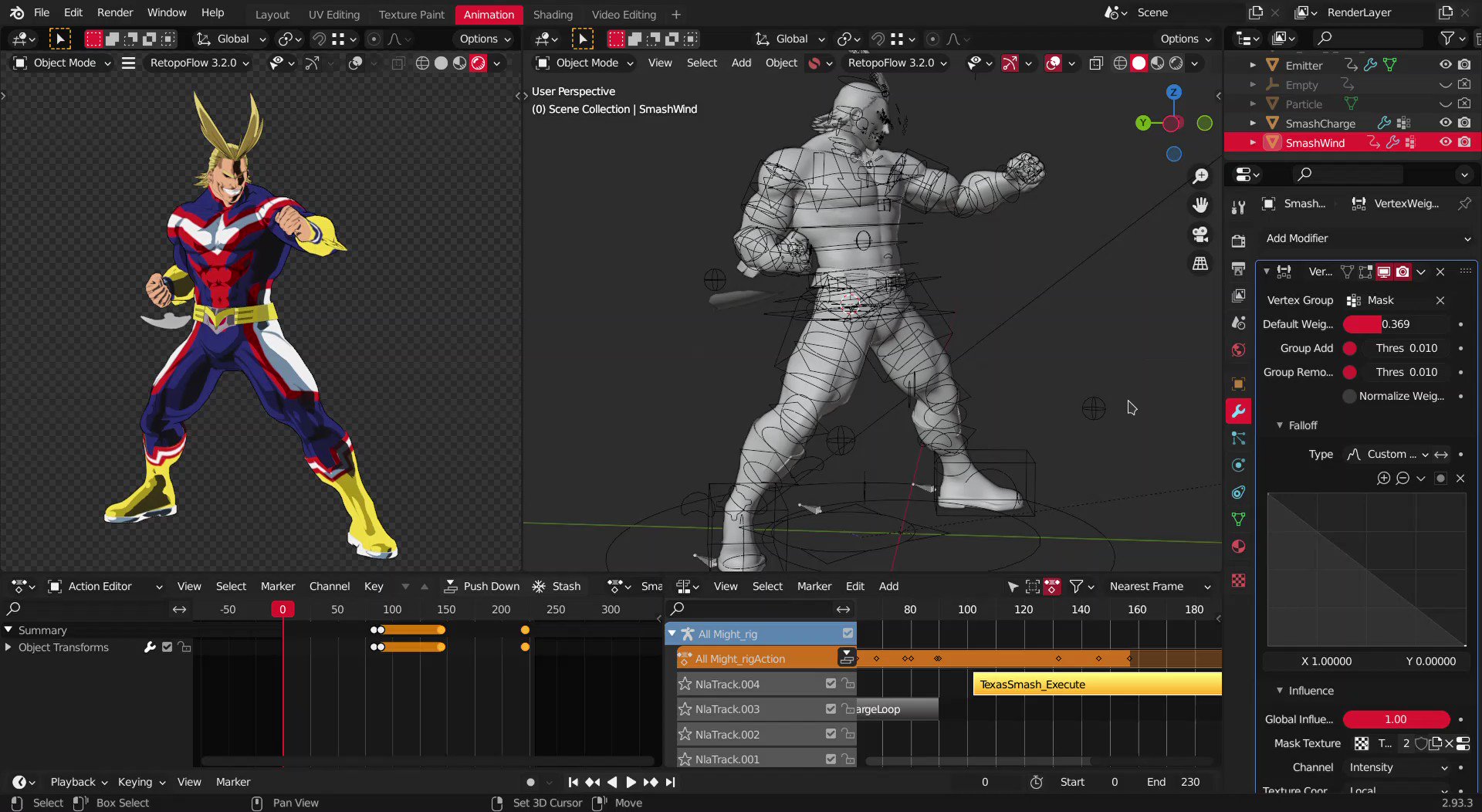Click the Blender logo menu icon

pyautogui.click(x=17, y=12)
